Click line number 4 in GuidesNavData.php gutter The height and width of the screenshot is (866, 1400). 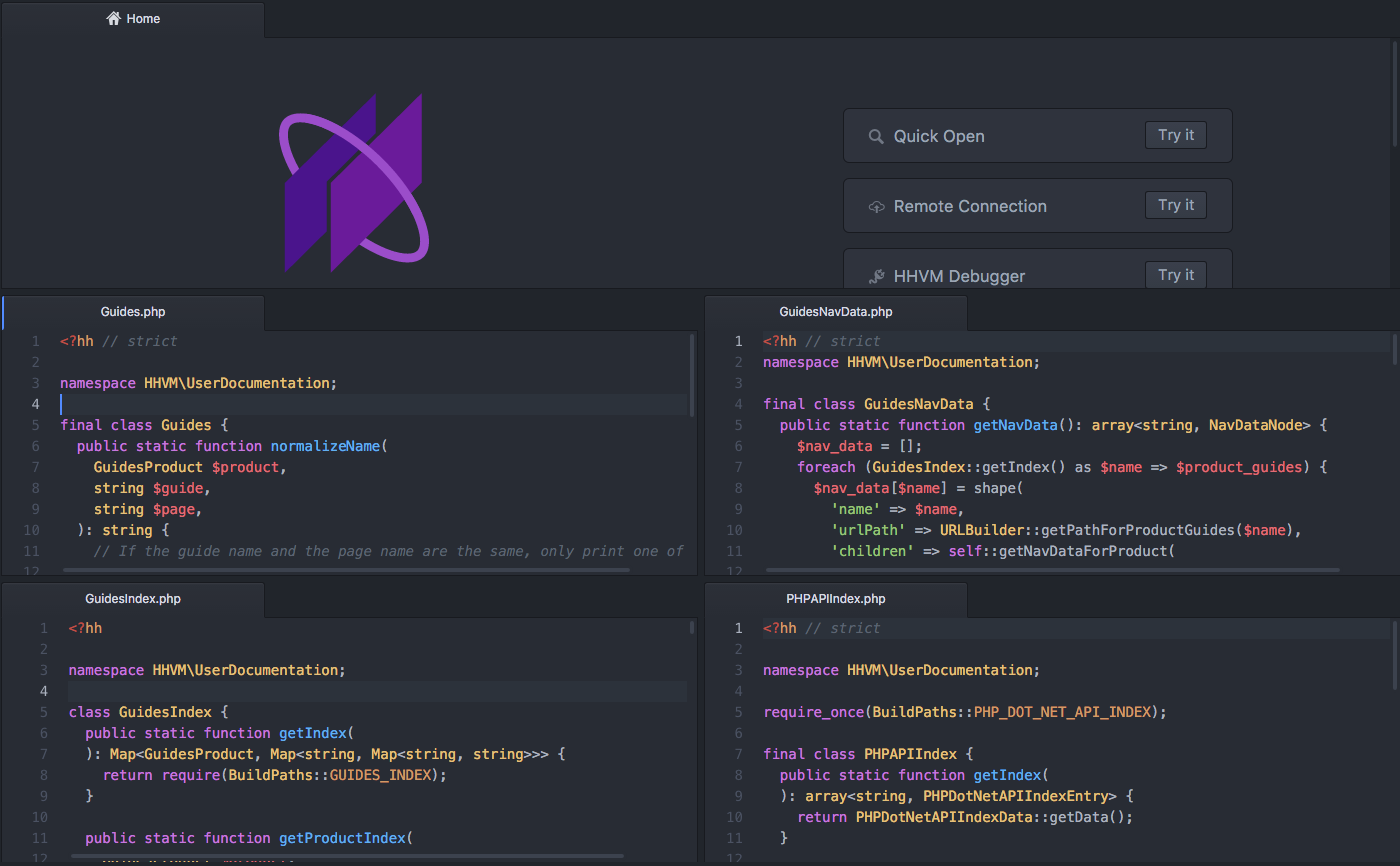tap(738, 404)
